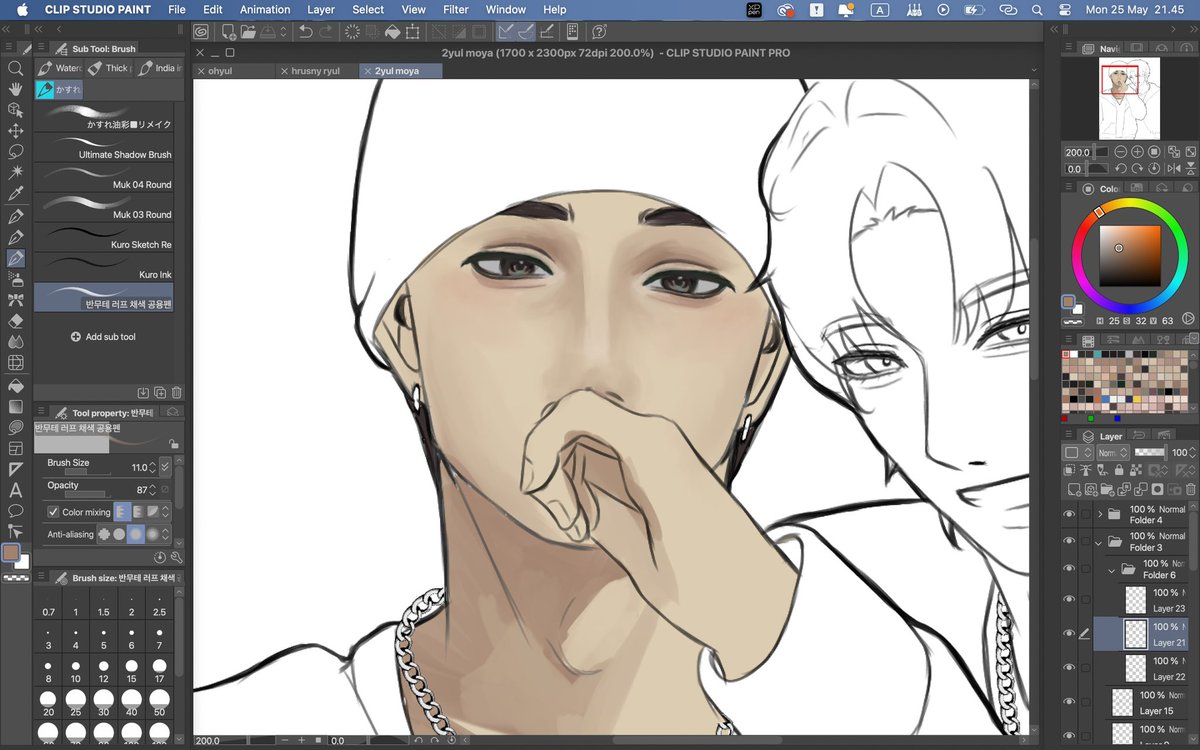Image resolution: width=1200 pixels, height=750 pixels.
Task: Select Kuro Ink brush
Action: pos(104,268)
